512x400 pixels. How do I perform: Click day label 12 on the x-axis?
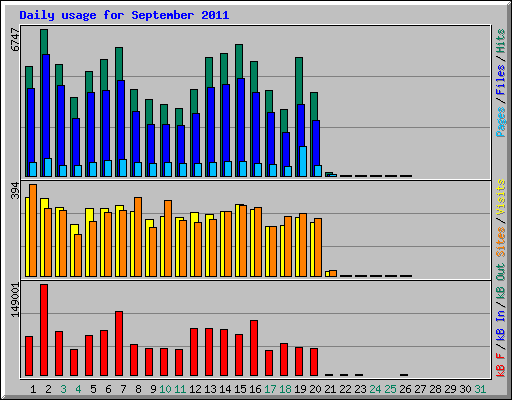tap(195, 389)
